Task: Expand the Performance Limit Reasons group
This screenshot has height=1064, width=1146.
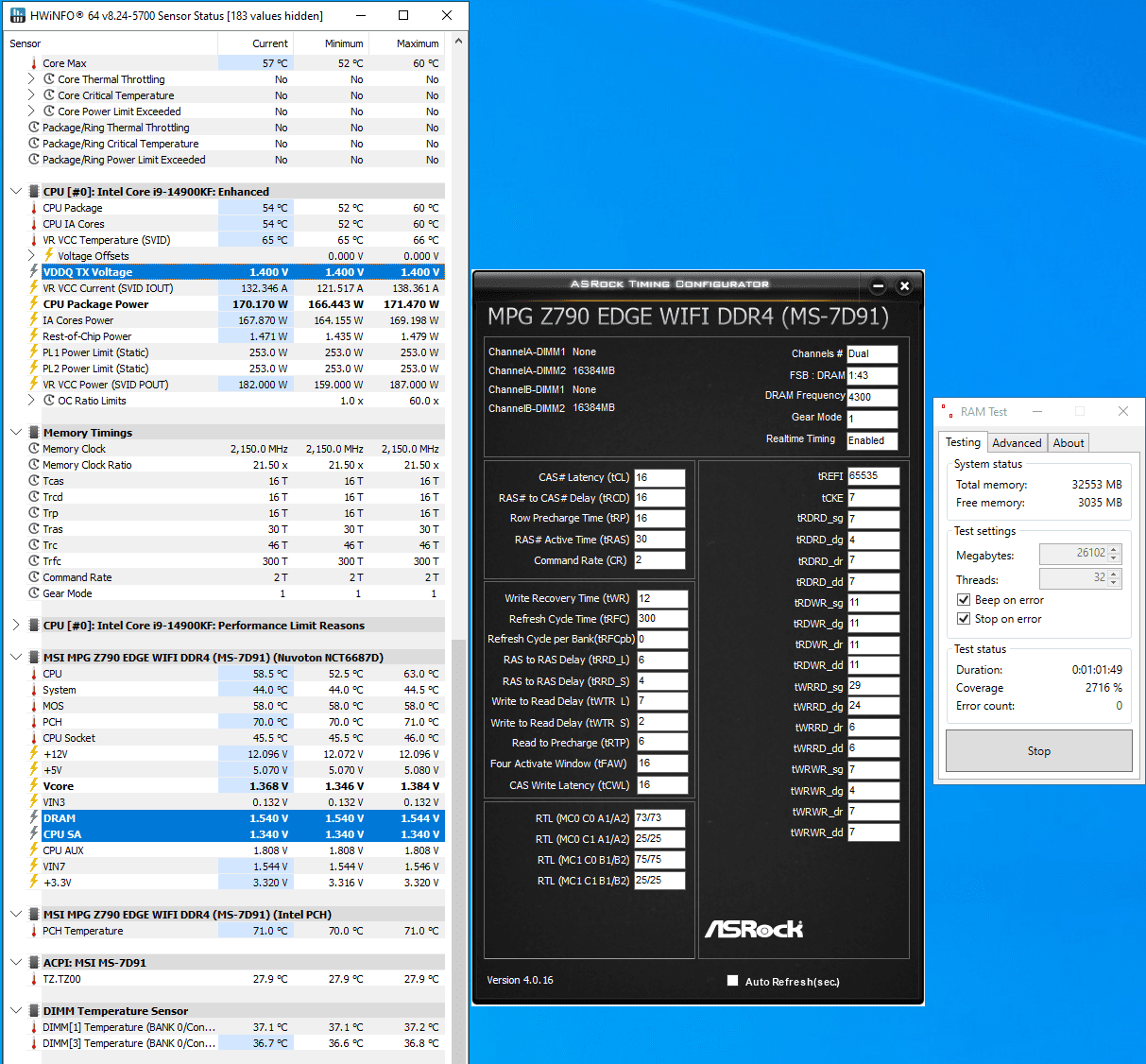Action: click(15, 625)
